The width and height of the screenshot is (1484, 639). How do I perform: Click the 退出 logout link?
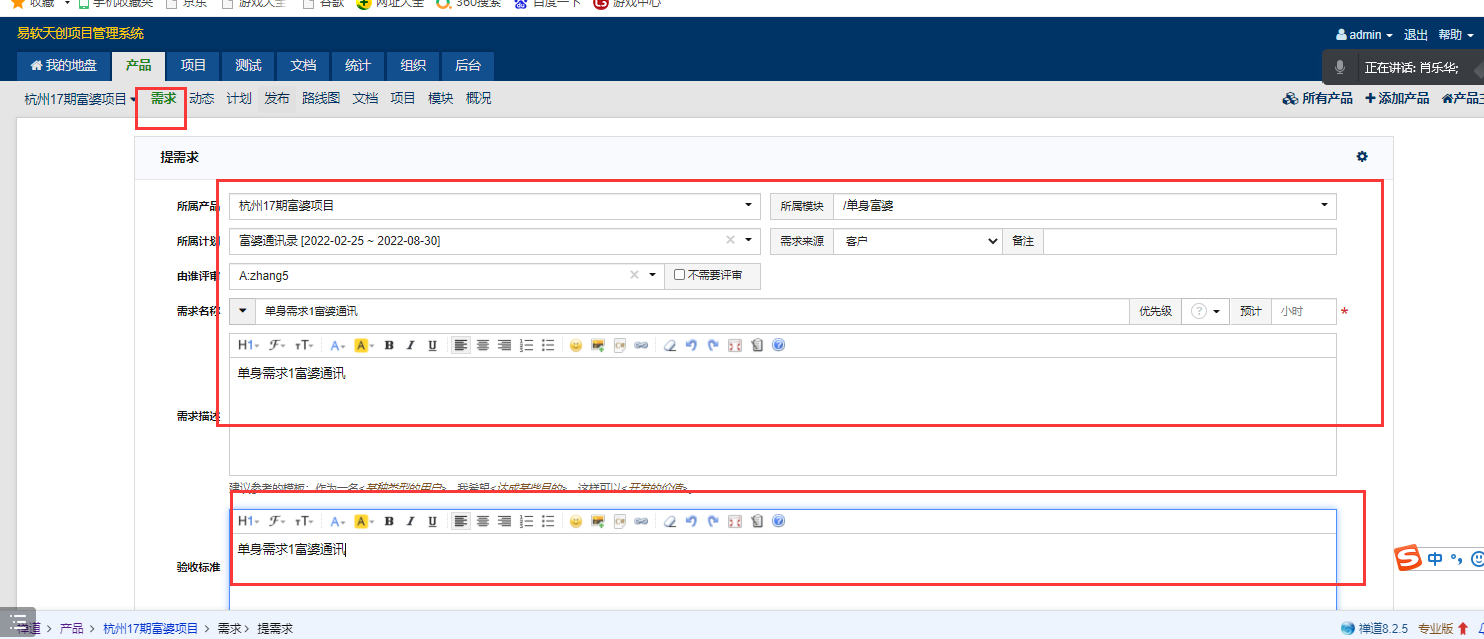coord(1416,35)
